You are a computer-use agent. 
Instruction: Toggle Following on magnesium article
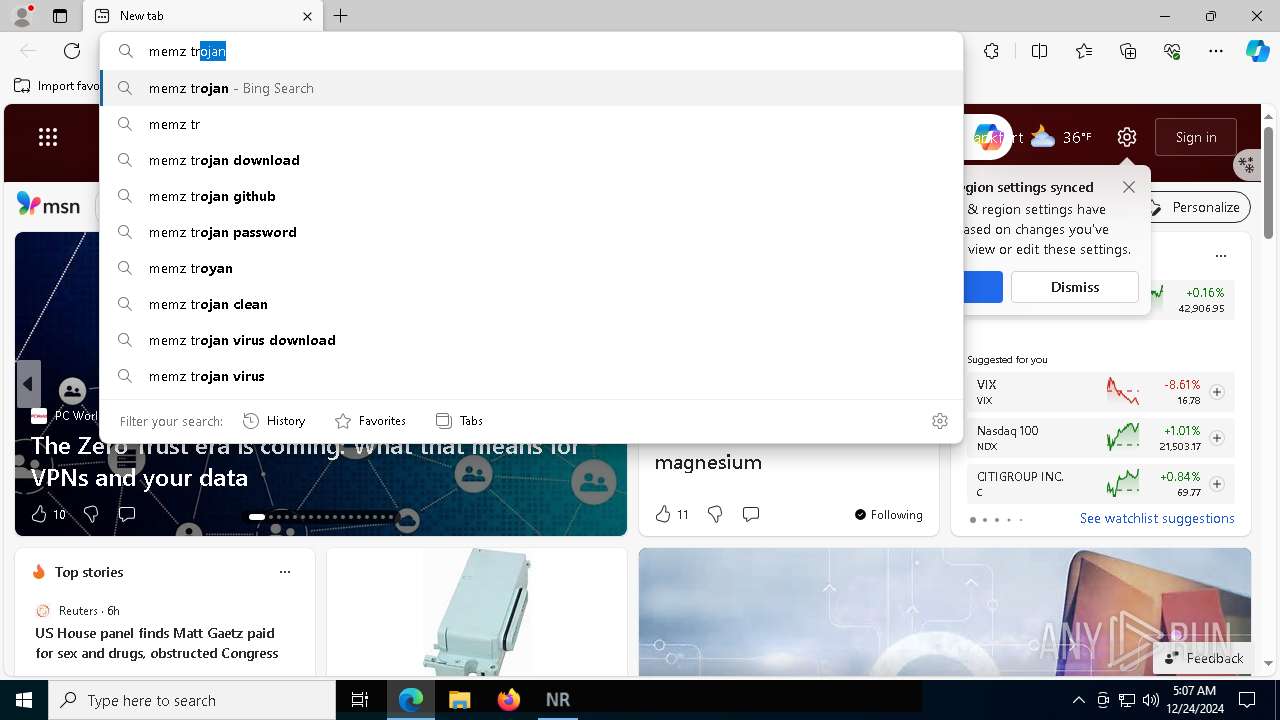[x=888, y=515]
